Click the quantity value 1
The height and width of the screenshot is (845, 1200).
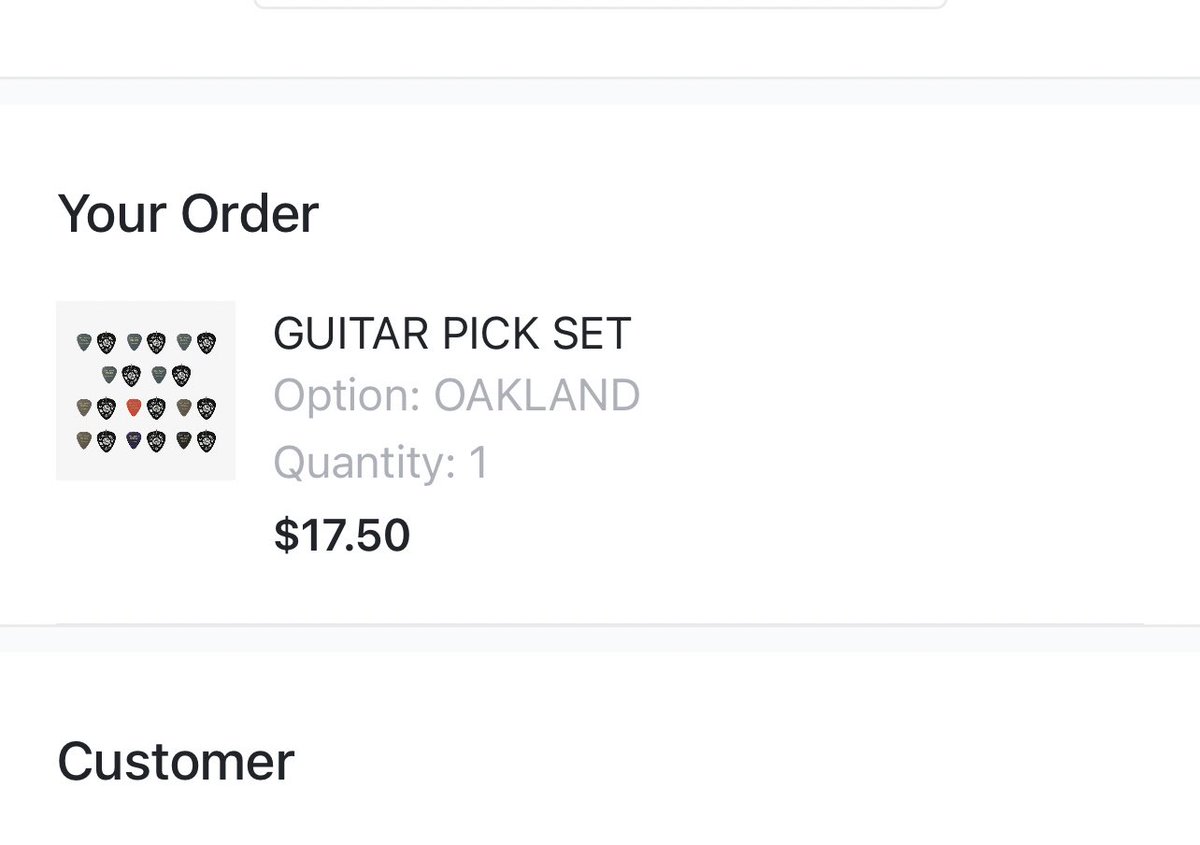tap(478, 463)
